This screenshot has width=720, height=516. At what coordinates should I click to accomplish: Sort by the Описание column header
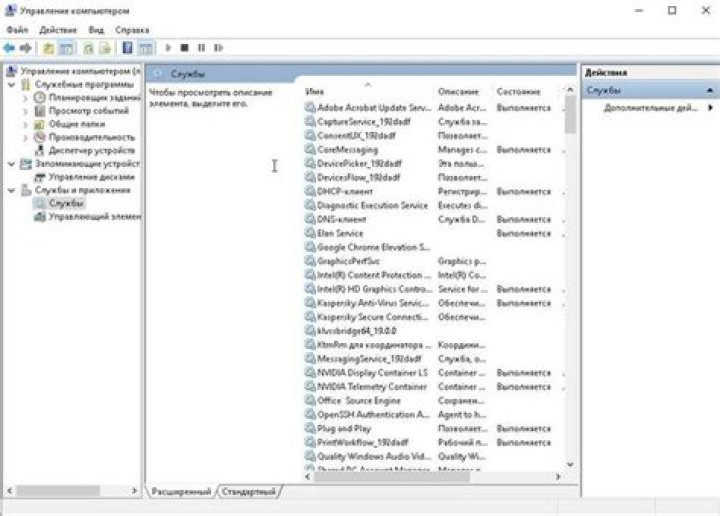tap(458, 92)
